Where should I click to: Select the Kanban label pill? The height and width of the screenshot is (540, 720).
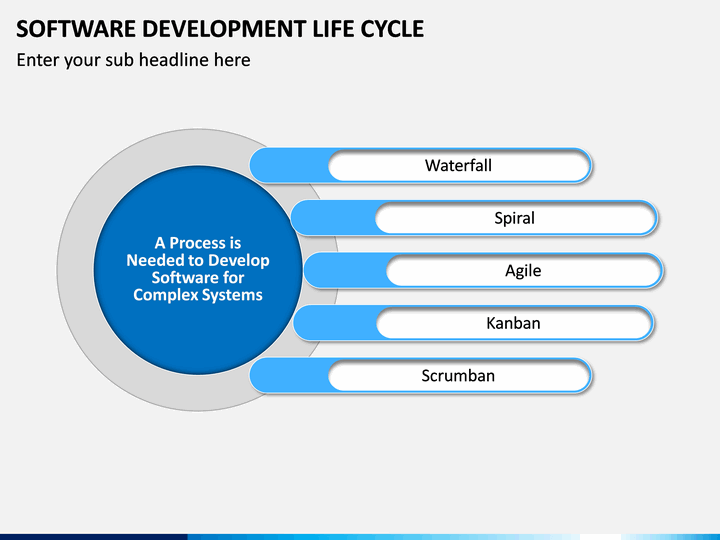(x=514, y=323)
